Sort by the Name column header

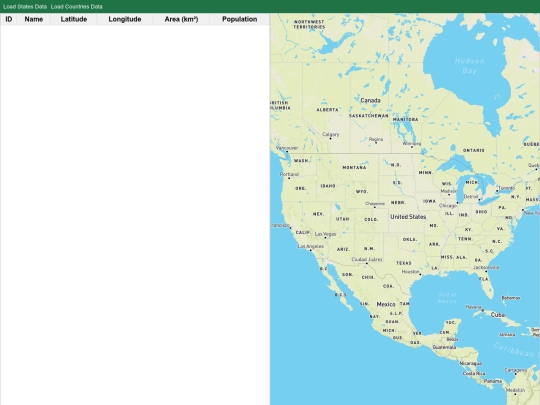coord(34,19)
